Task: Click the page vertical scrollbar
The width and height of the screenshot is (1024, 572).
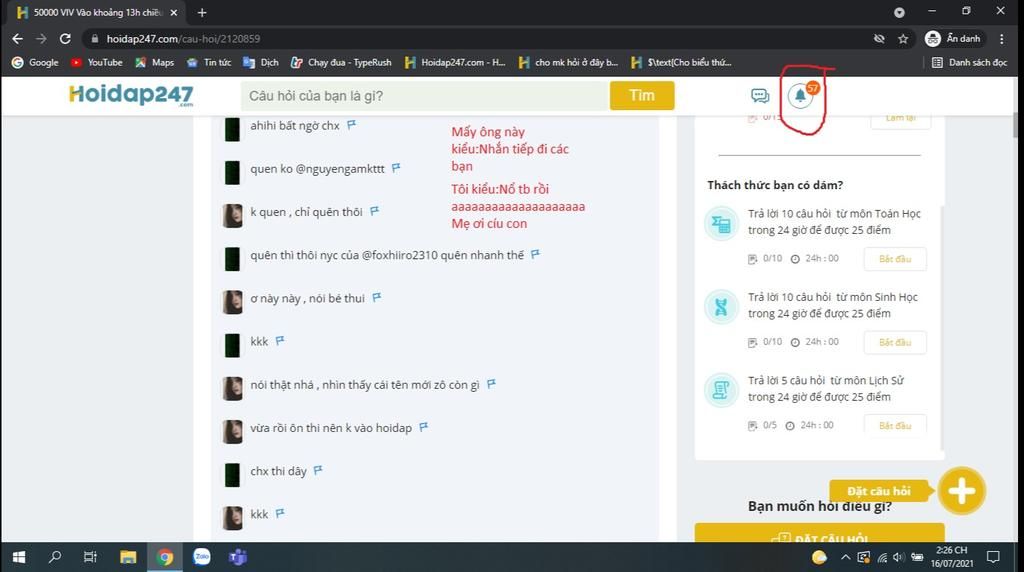Action: (x=1016, y=124)
